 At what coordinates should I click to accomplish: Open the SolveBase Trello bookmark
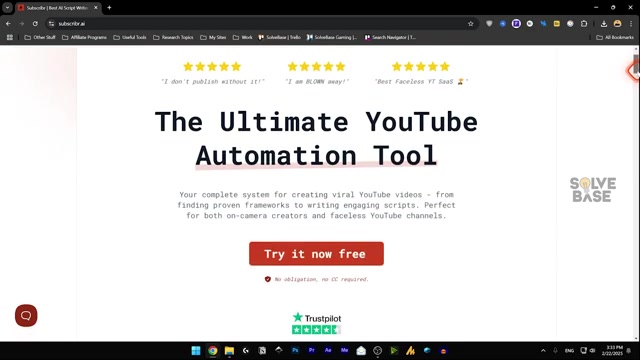(280, 37)
